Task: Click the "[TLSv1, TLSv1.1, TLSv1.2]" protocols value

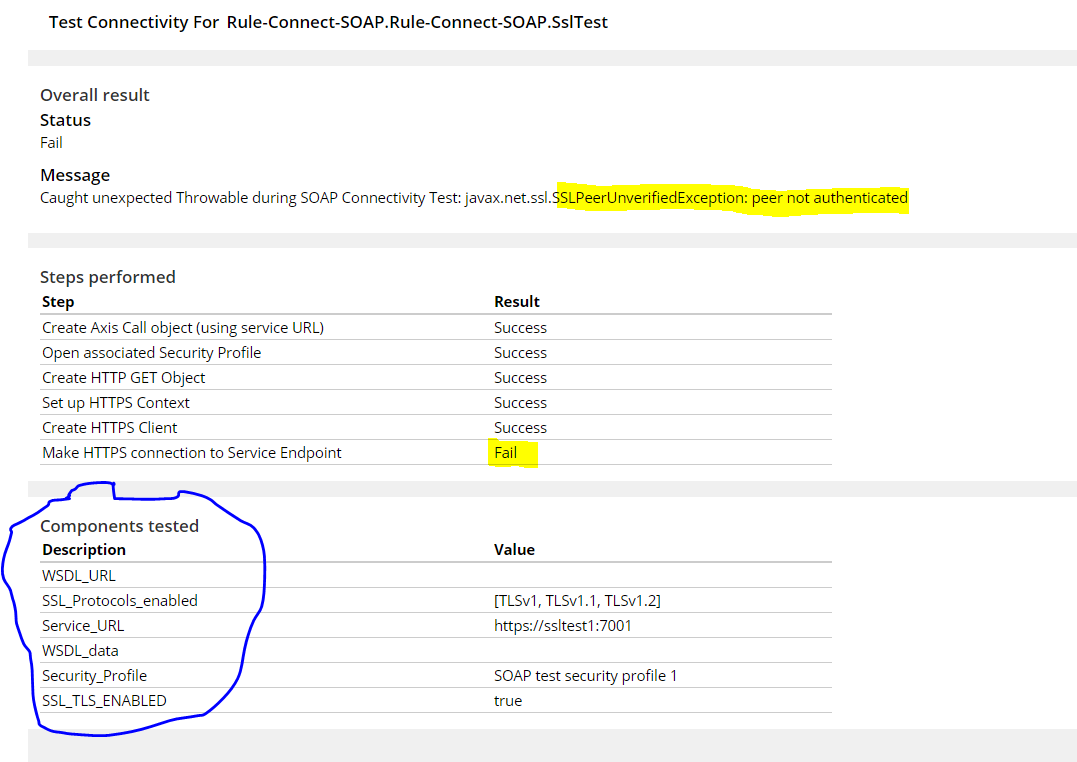Action: (x=578, y=601)
